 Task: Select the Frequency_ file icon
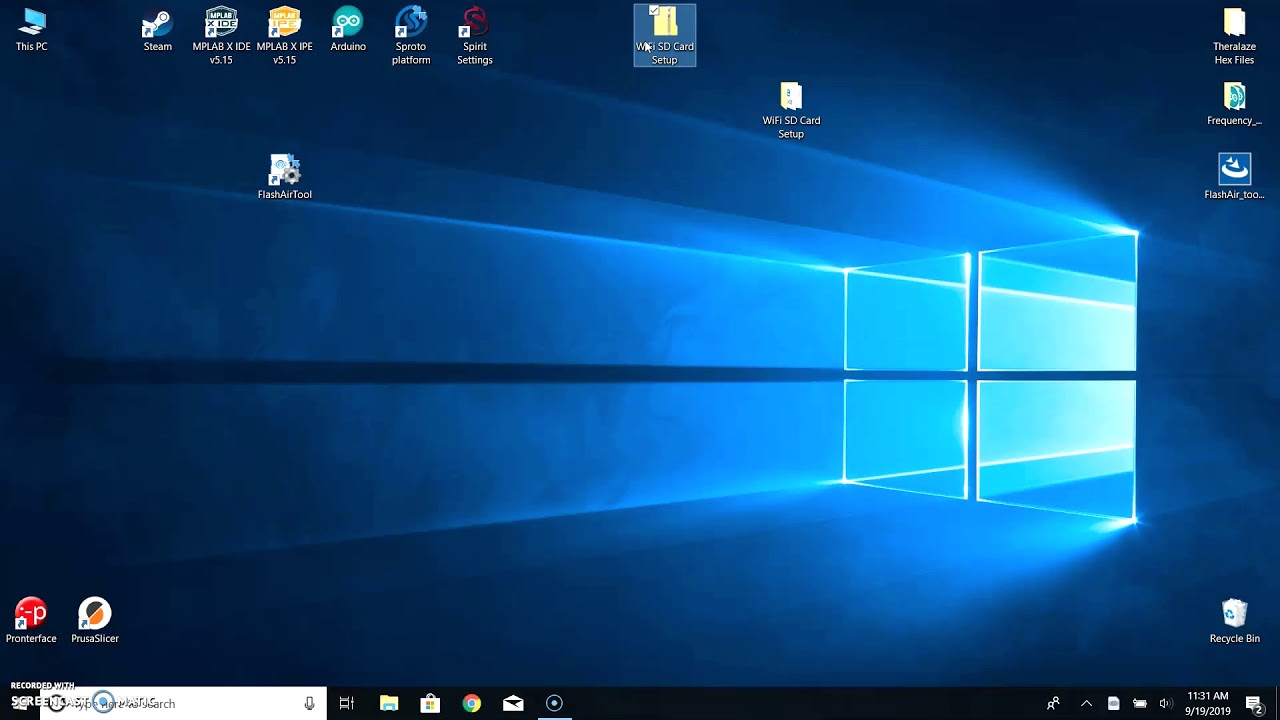pos(1234,104)
